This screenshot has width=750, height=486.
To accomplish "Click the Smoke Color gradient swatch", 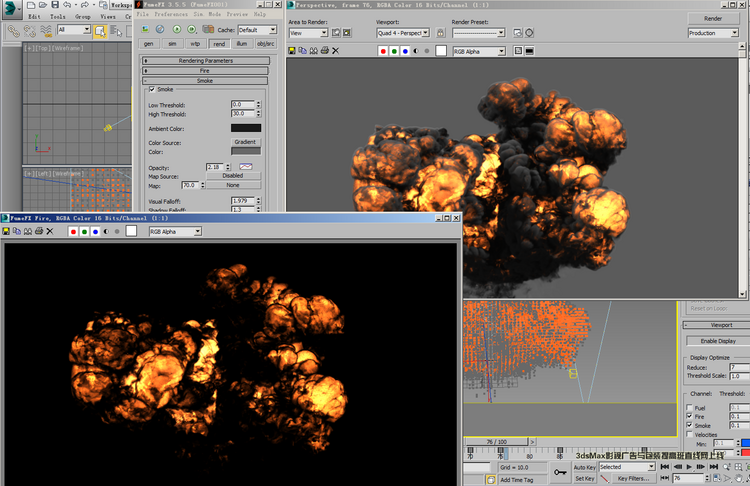I will point(246,151).
